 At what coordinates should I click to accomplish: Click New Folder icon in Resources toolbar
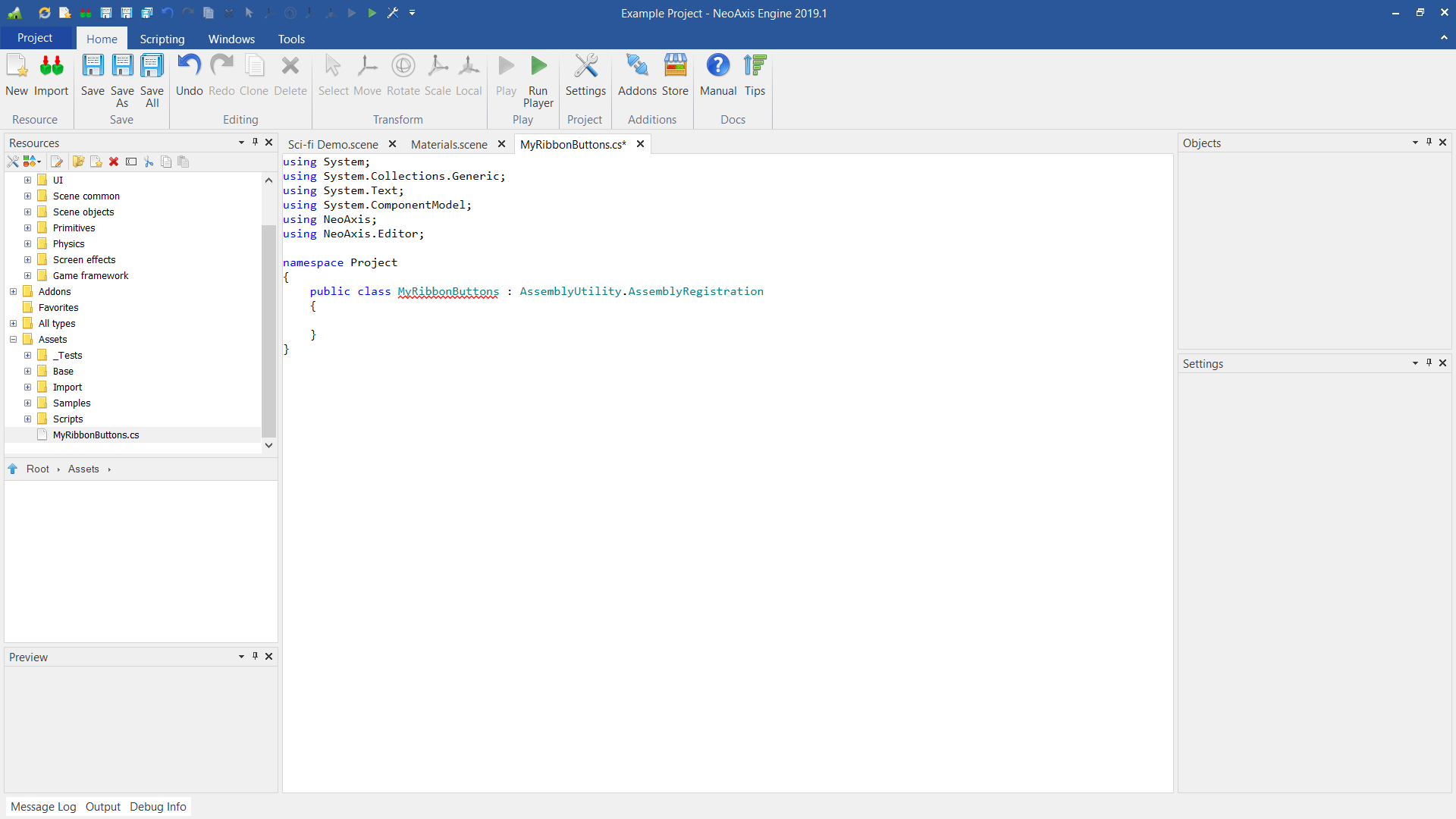click(x=78, y=162)
